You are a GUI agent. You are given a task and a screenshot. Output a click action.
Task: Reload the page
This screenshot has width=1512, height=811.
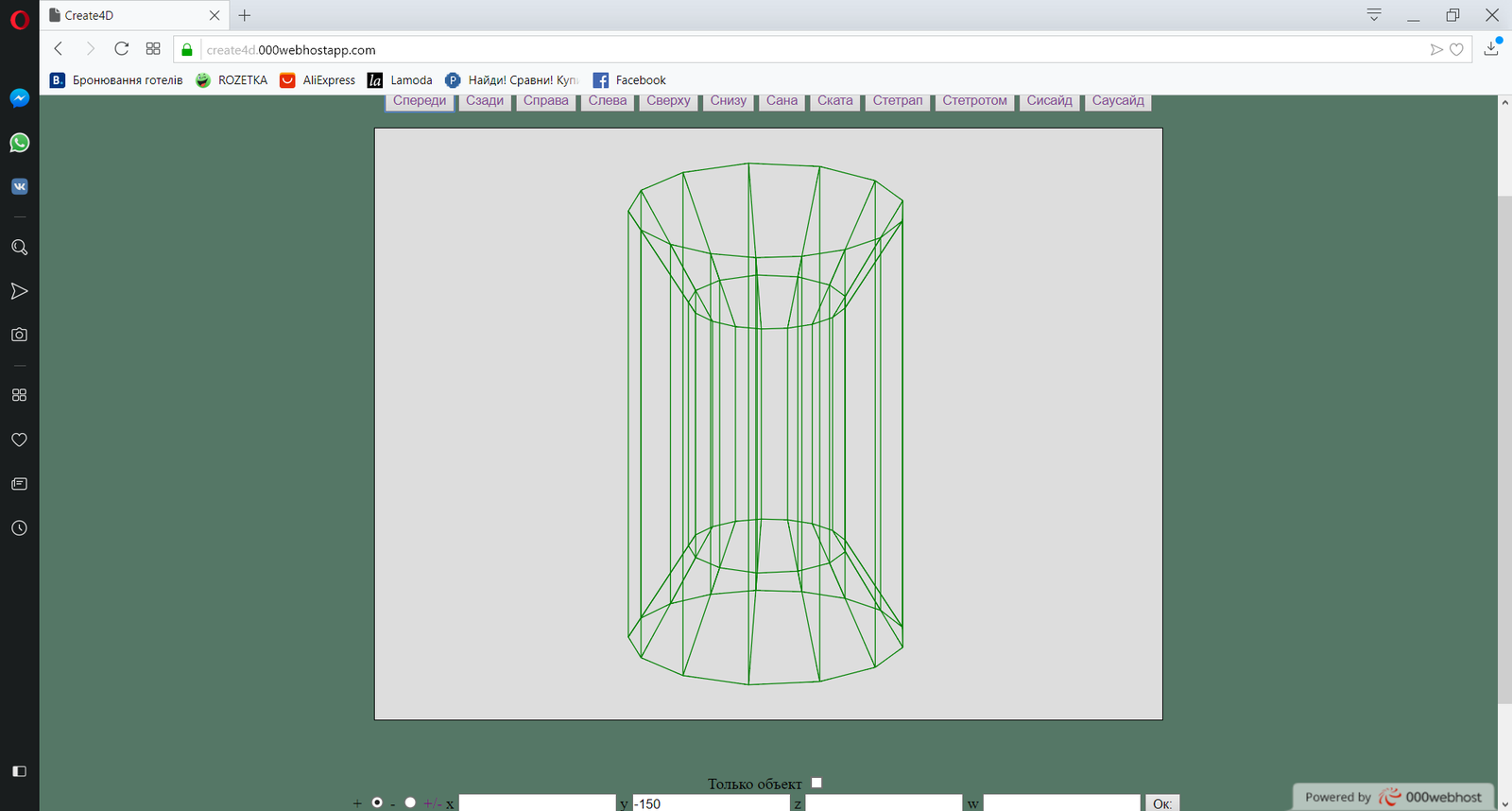(121, 49)
